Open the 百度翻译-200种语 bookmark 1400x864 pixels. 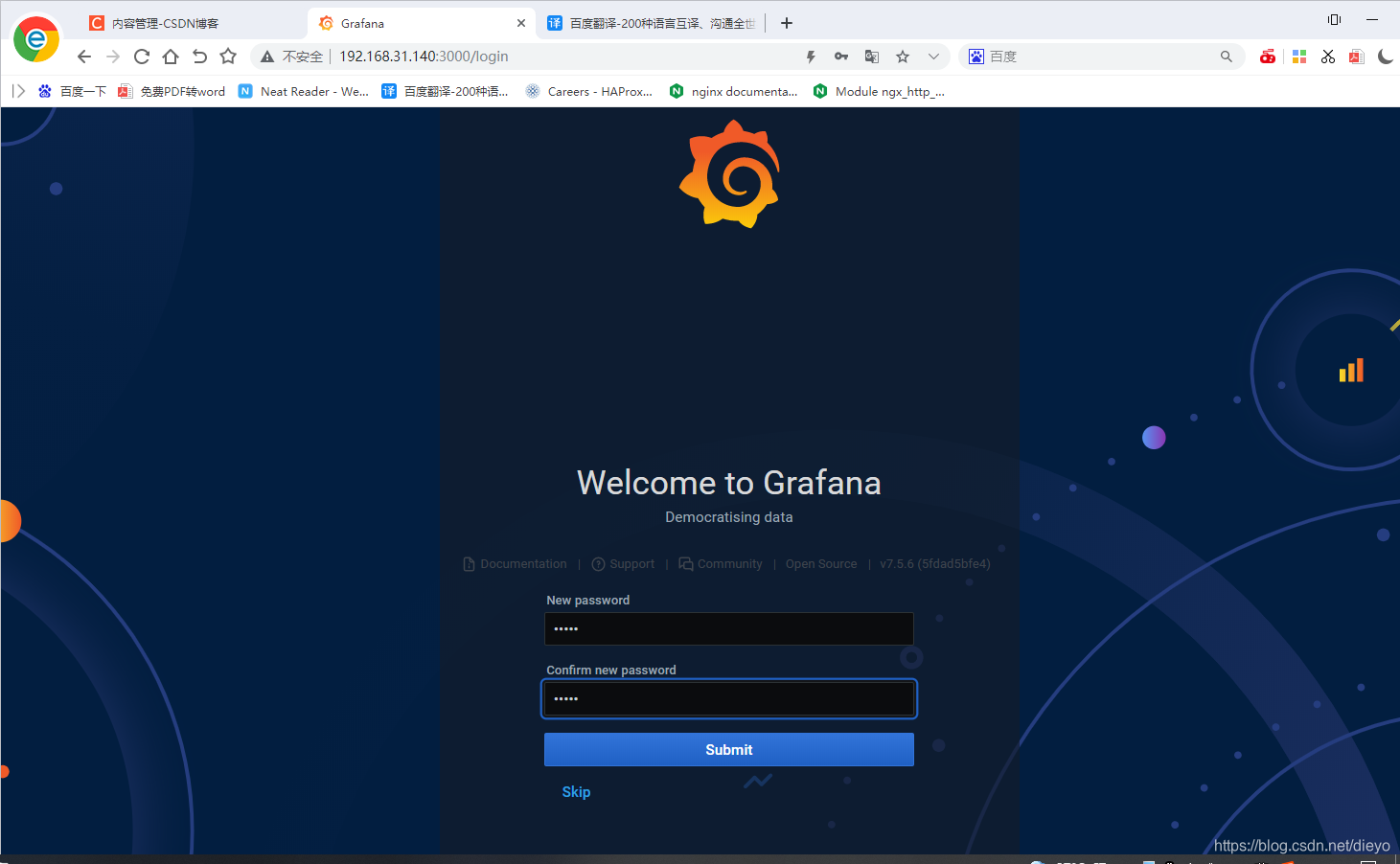click(446, 91)
